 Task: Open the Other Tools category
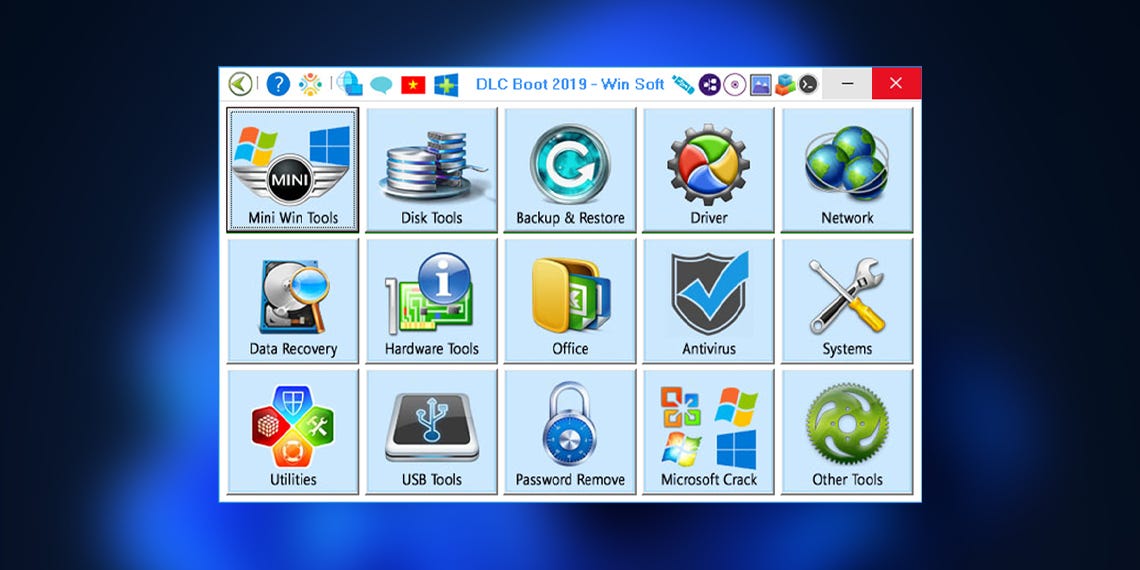tap(847, 432)
